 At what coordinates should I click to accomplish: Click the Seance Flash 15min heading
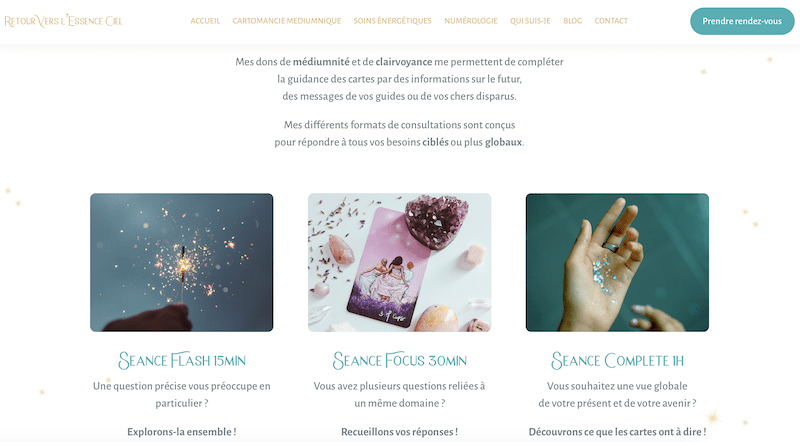pos(182,360)
